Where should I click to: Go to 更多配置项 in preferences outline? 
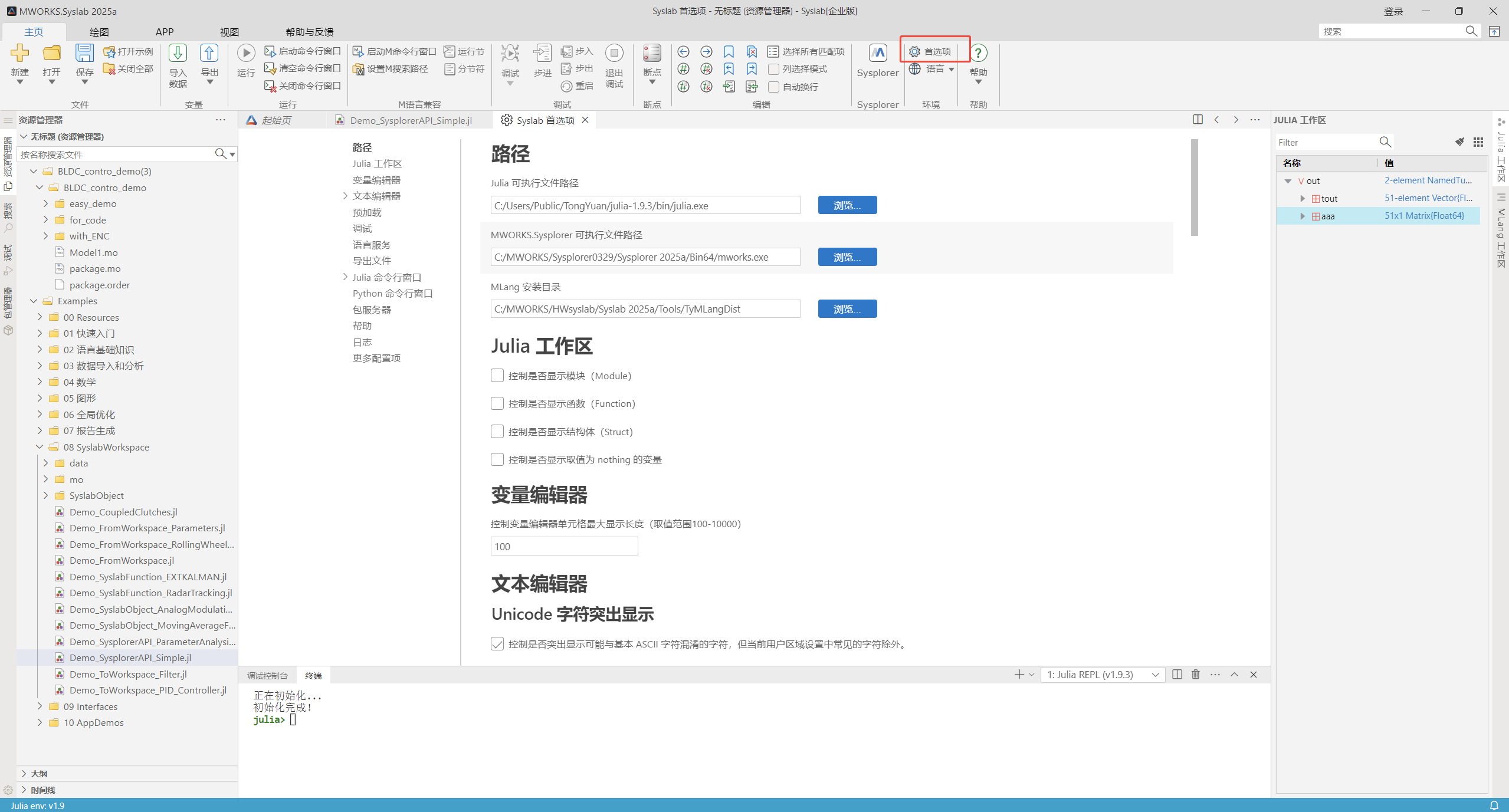(376, 358)
